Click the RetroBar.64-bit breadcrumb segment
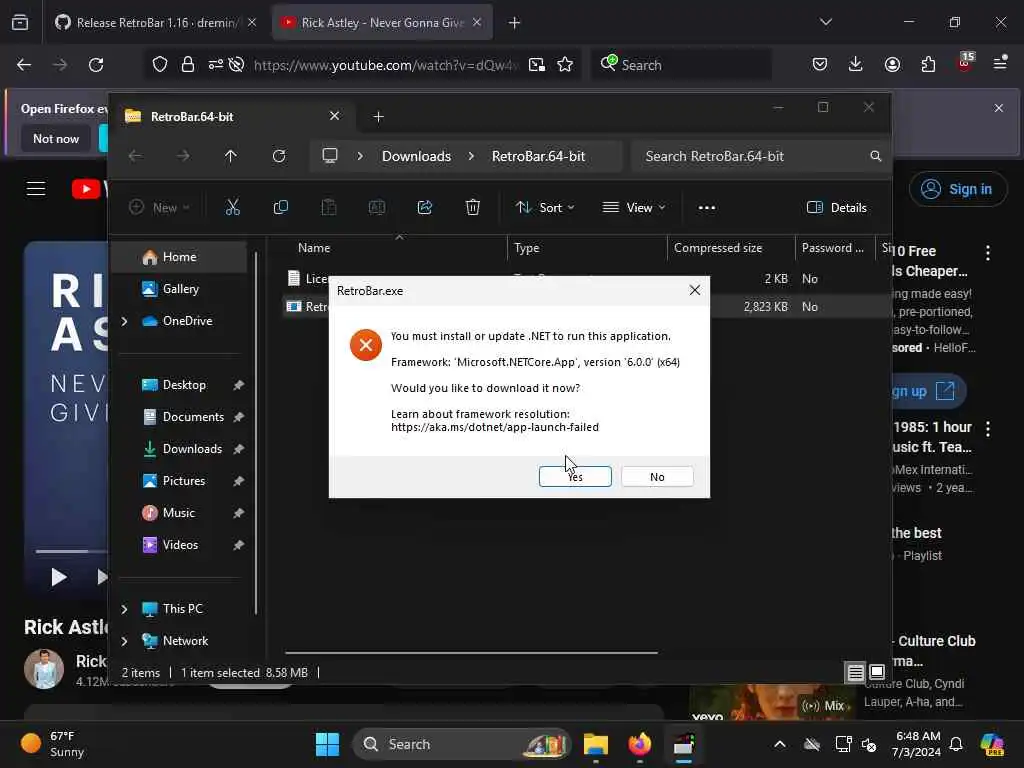 [x=538, y=156]
